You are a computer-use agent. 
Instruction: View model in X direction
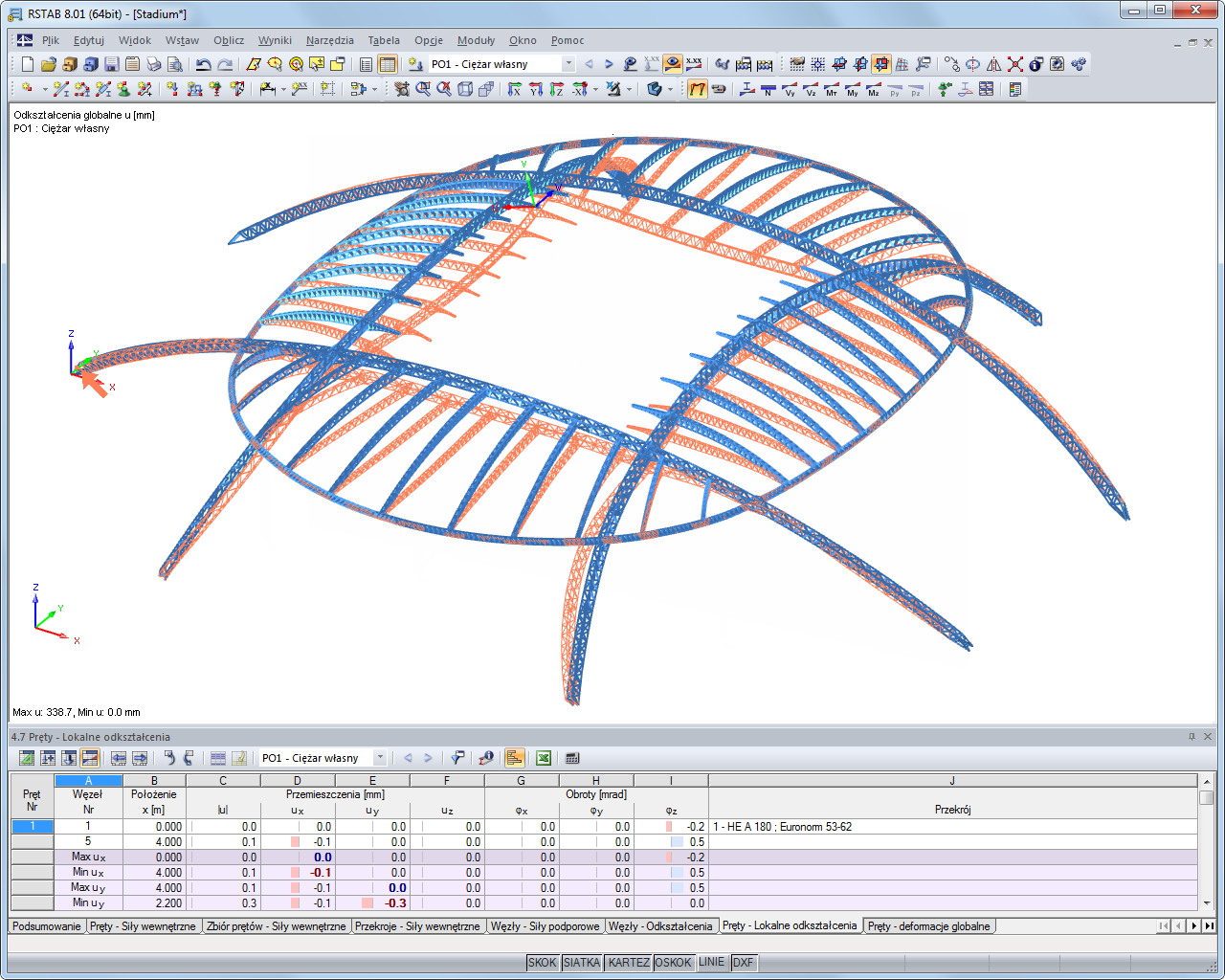coord(515,89)
